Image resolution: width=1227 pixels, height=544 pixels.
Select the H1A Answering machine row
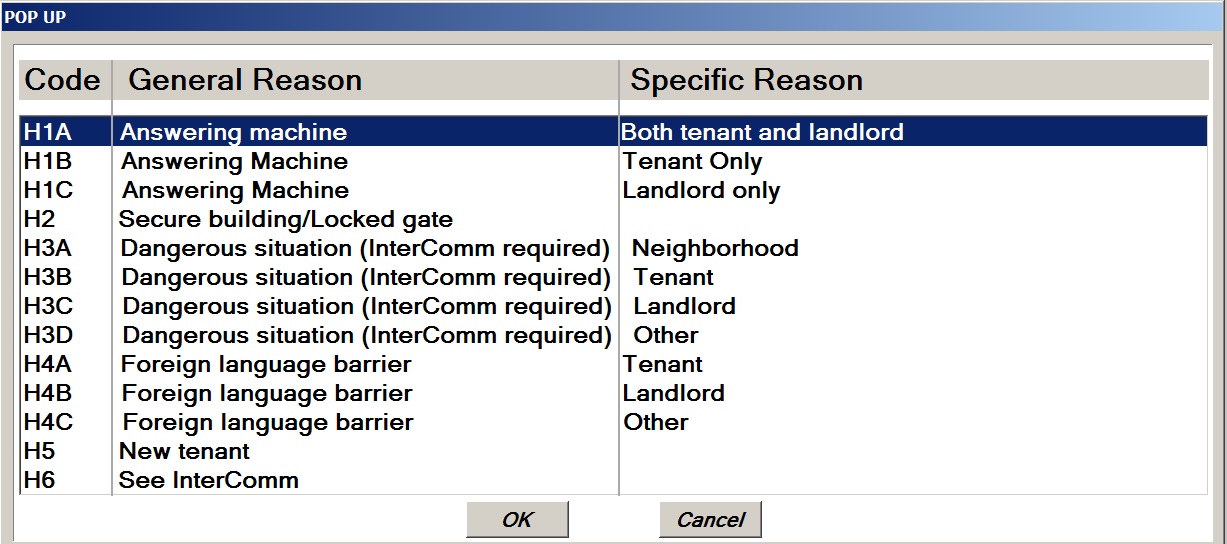(233, 132)
